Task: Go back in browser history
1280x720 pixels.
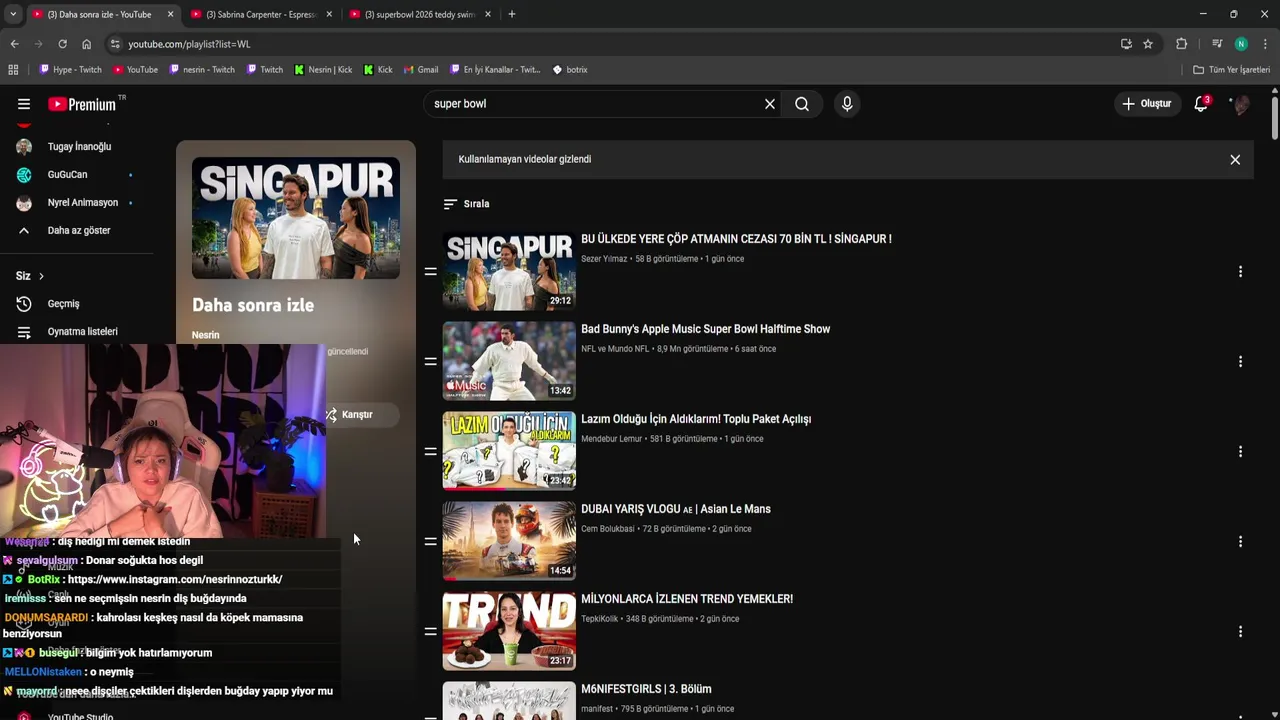Action: [x=14, y=44]
